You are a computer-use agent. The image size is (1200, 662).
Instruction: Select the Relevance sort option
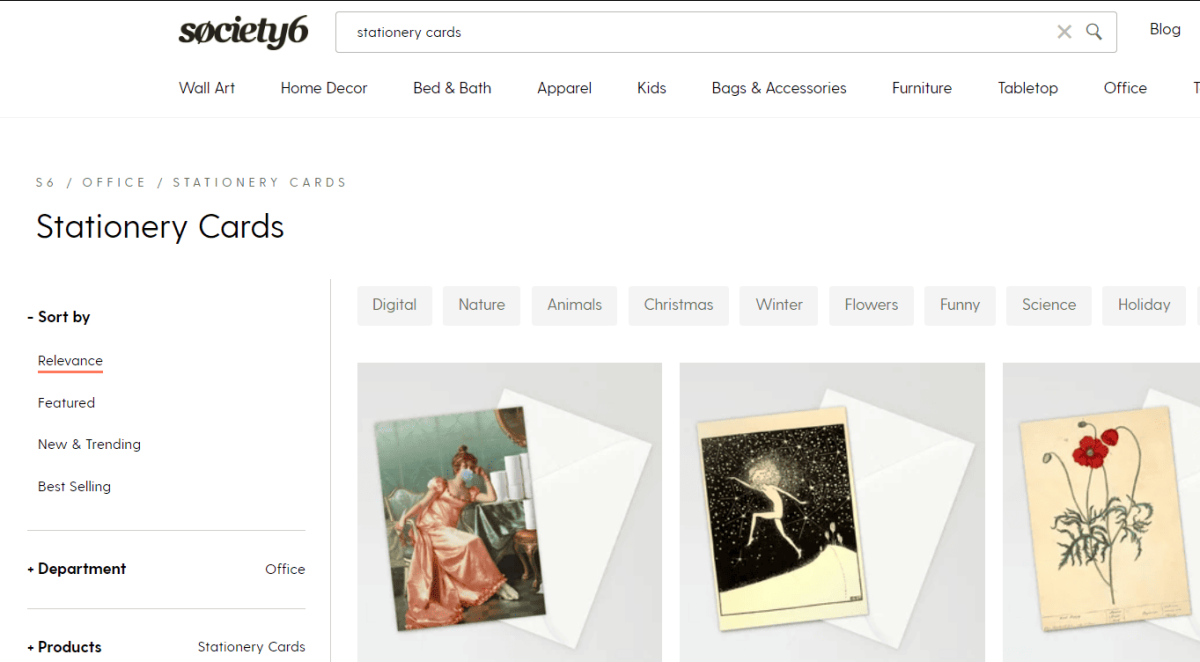(x=70, y=360)
